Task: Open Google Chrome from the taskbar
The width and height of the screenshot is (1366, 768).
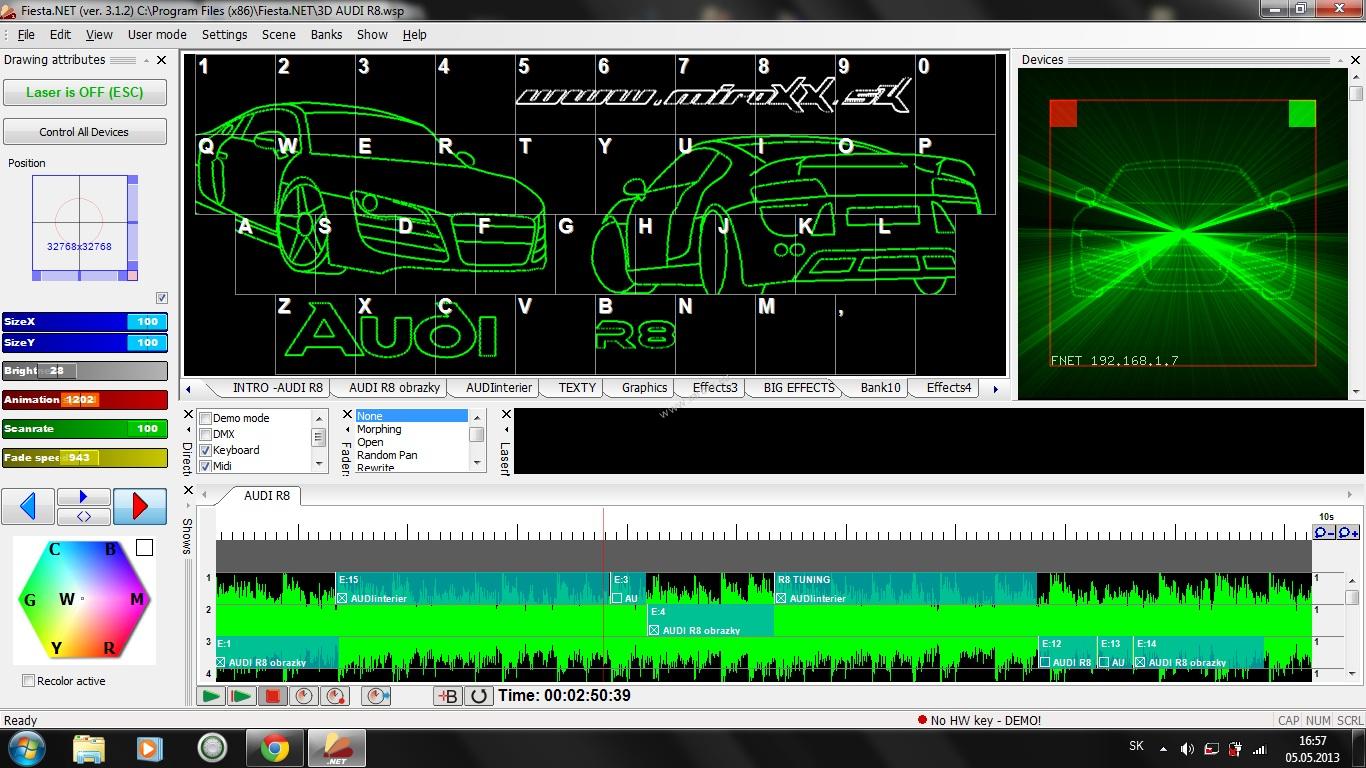Action: pyautogui.click(x=275, y=748)
